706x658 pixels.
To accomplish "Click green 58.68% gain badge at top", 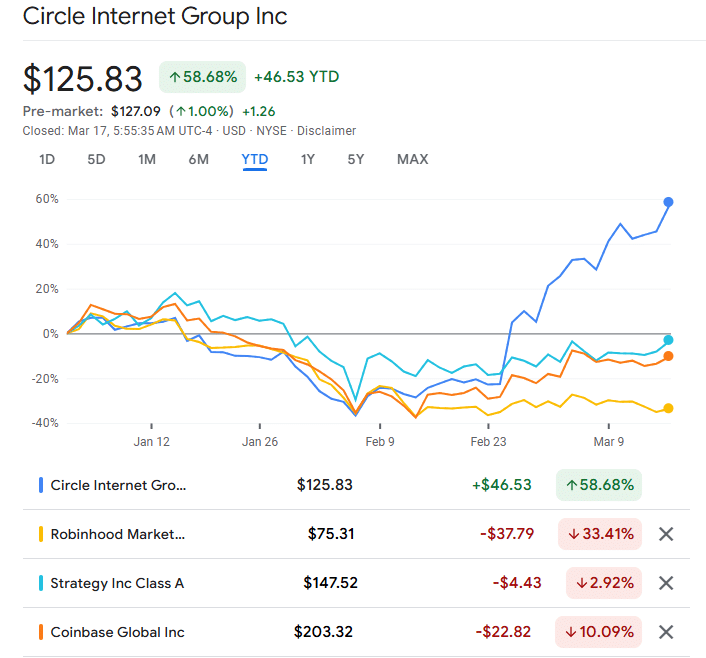I will (203, 76).
